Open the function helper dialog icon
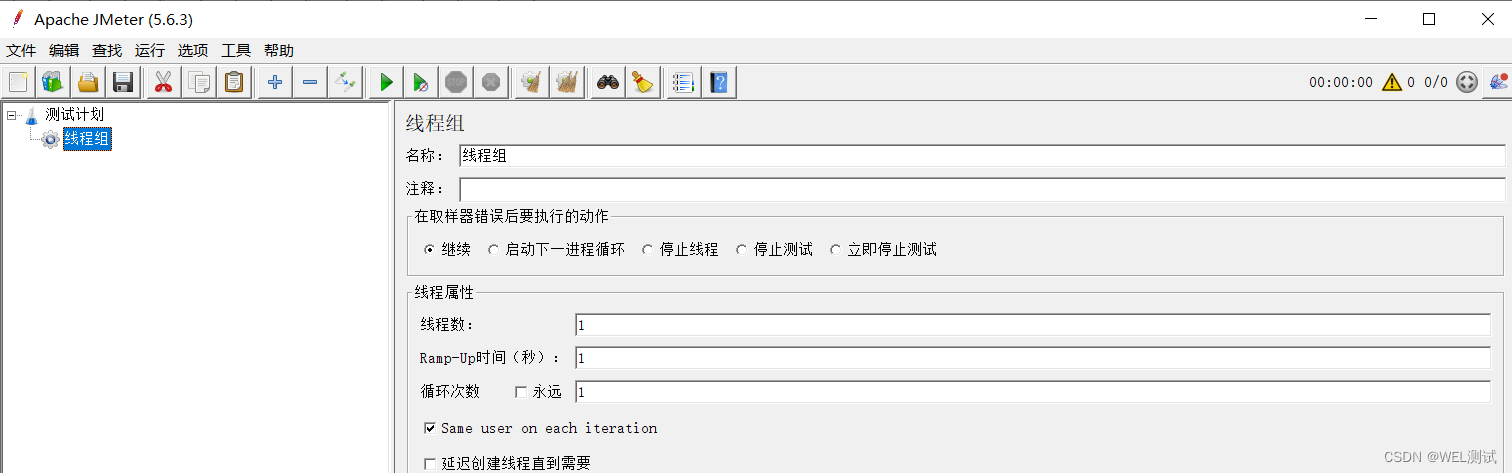This screenshot has width=1512, height=473. pos(683,82)
